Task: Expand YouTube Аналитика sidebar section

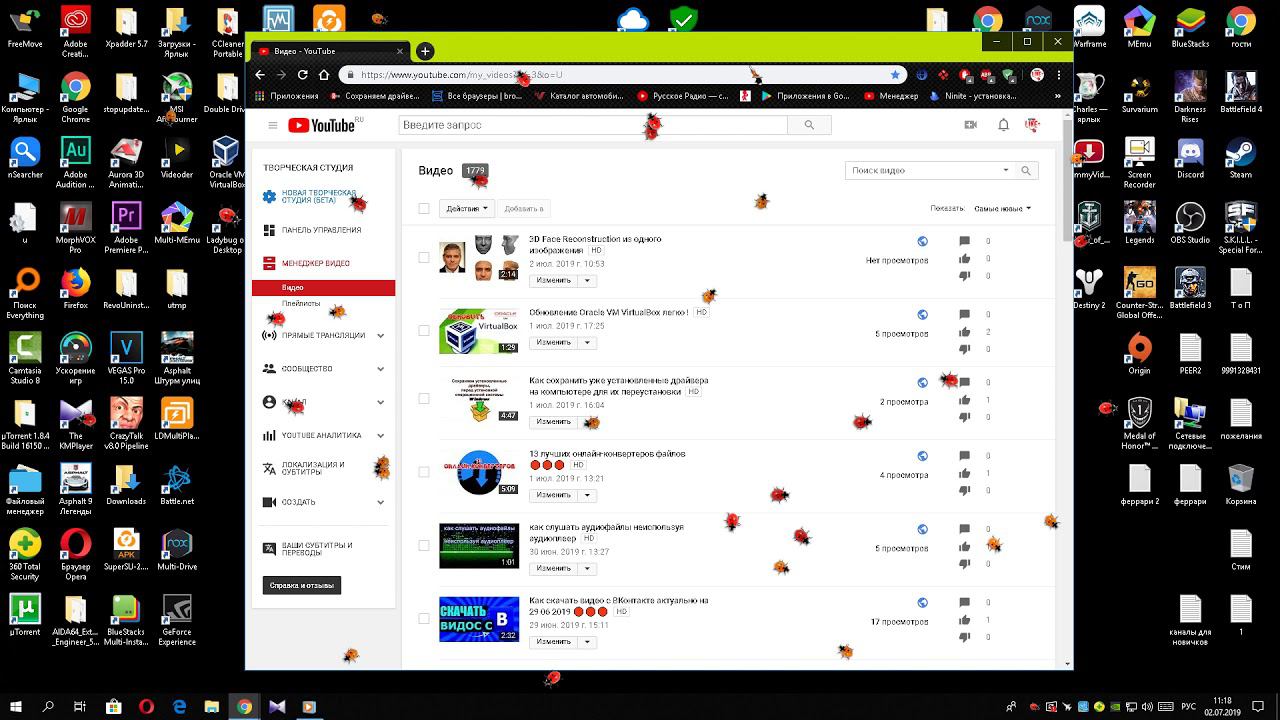Action: [x=381, y=436]
